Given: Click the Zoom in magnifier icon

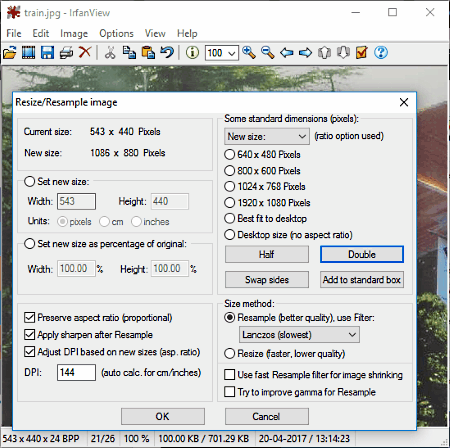Looking at the screenshot, I should (249, 53).
